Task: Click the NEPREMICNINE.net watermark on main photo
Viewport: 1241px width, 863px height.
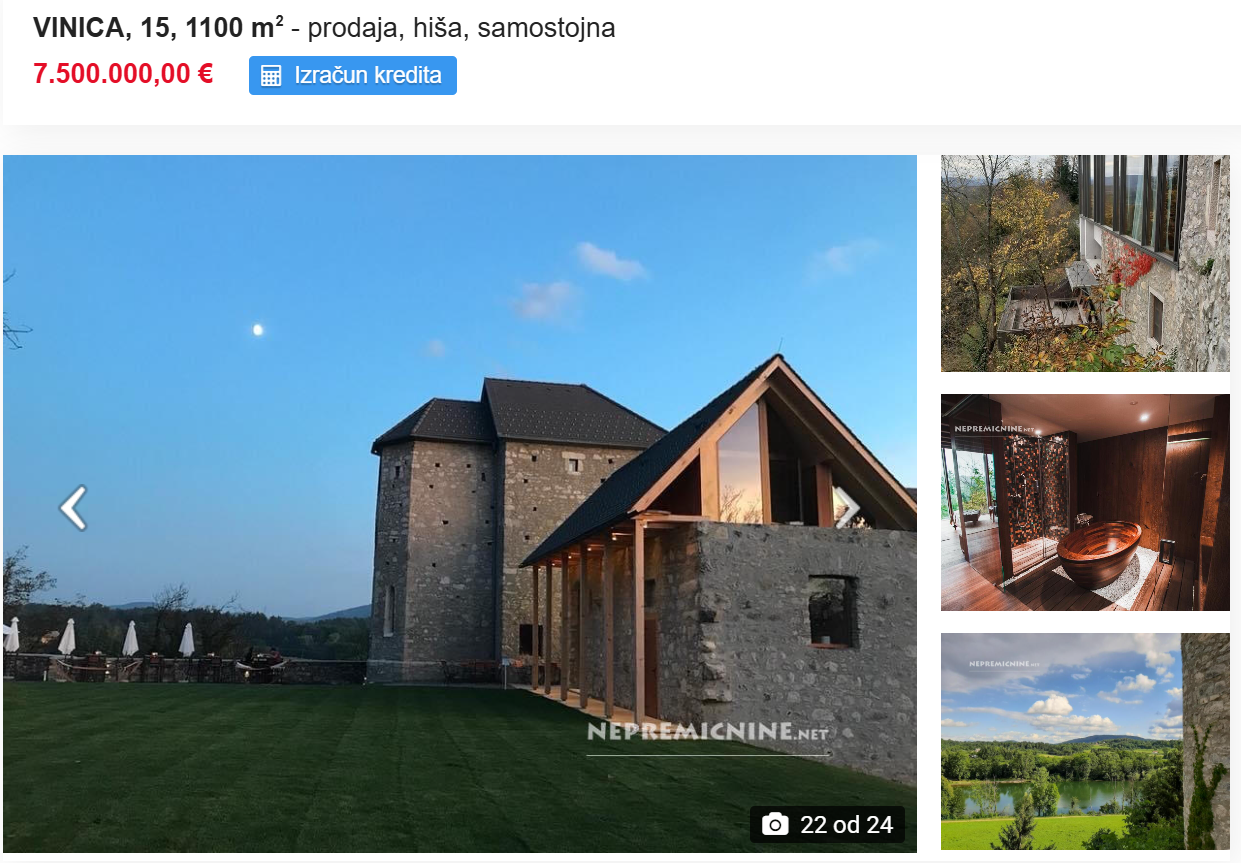Action: pos(708,732)
